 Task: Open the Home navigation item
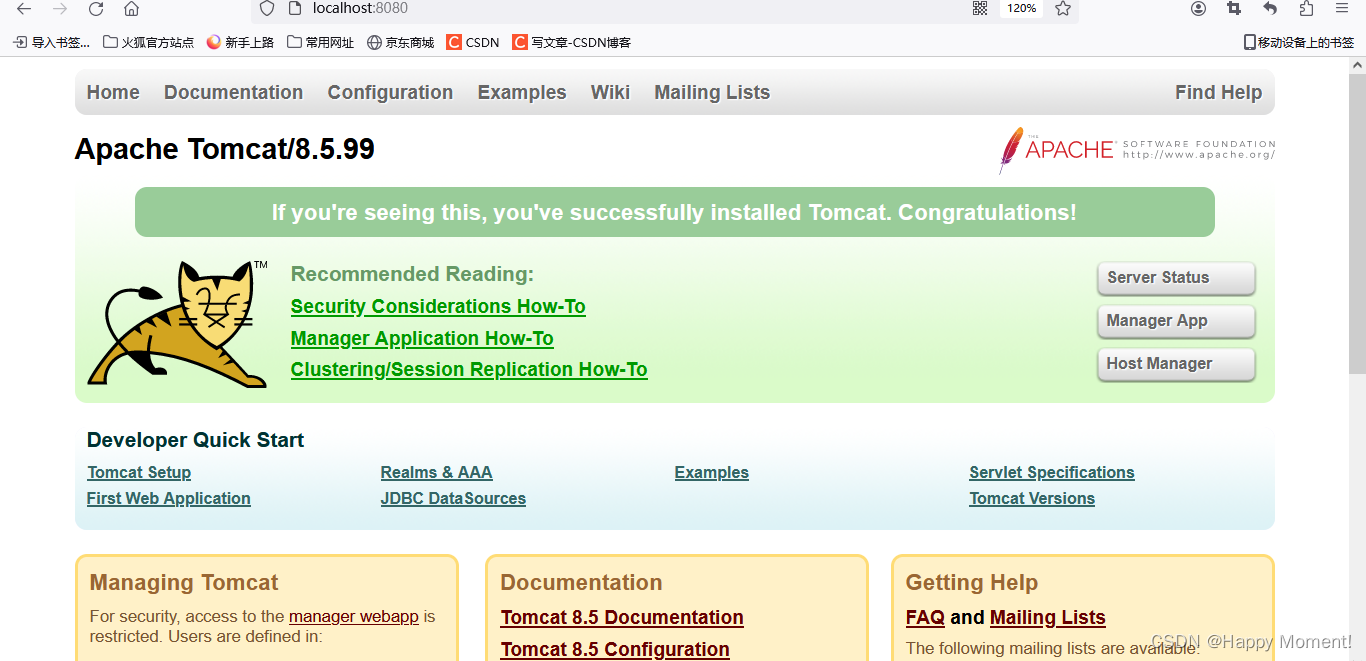click(x=113, y=92)
